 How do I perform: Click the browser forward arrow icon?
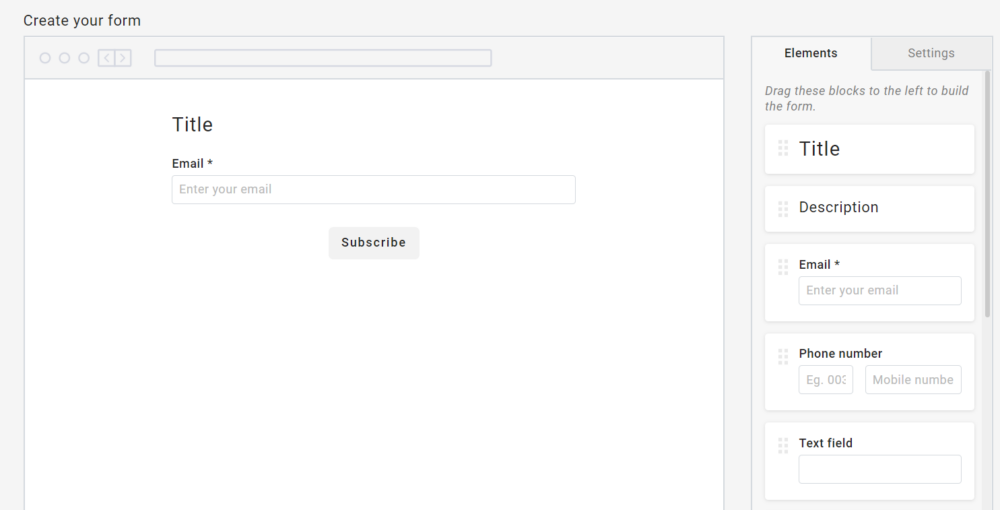pyautogui.click(x=123, y=58)
